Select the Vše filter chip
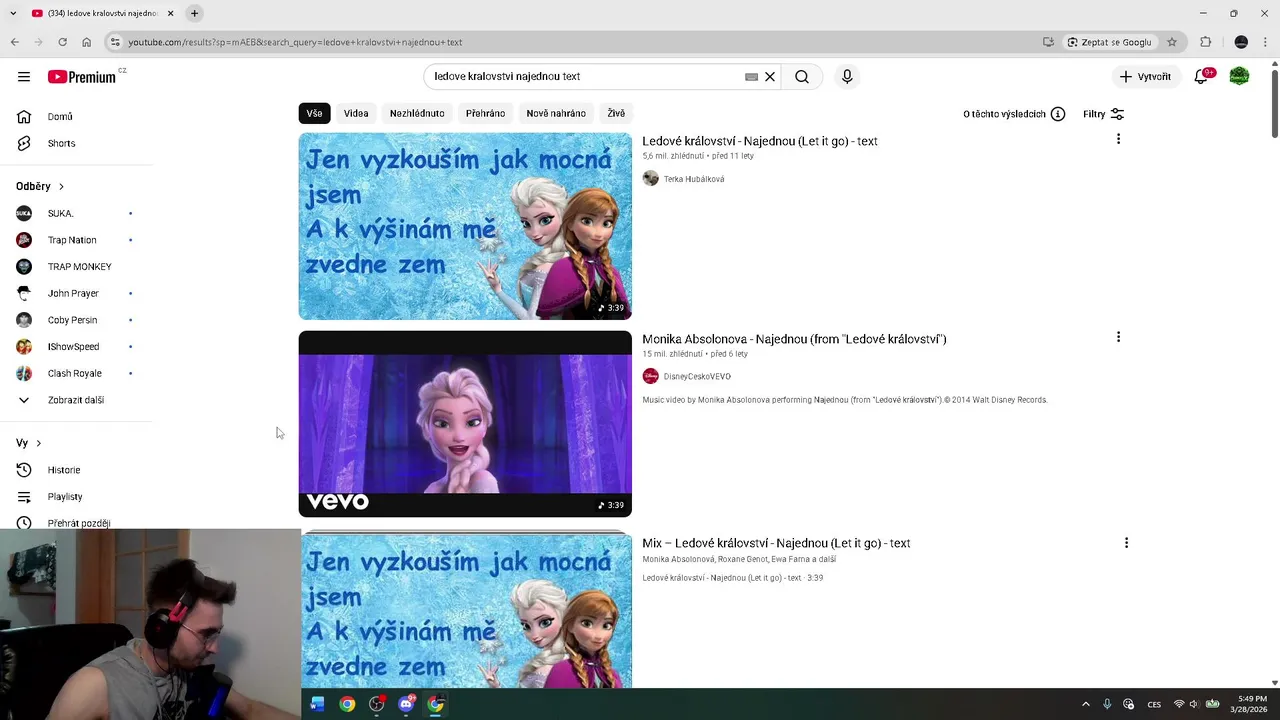Screen dimensions: 1280x720 tap(314, 114)
